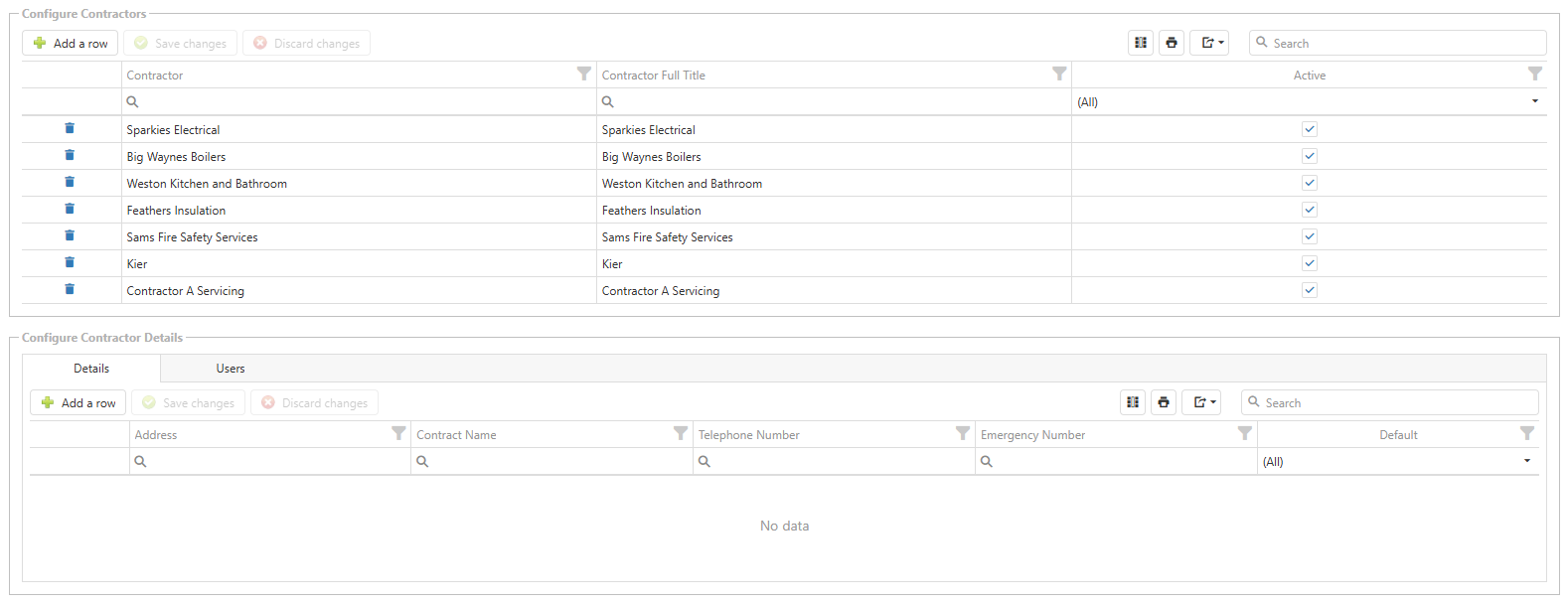Expand the Active column (All) filter dropdown
The width and height of the screenshot is (1568, 606).
1534,101
